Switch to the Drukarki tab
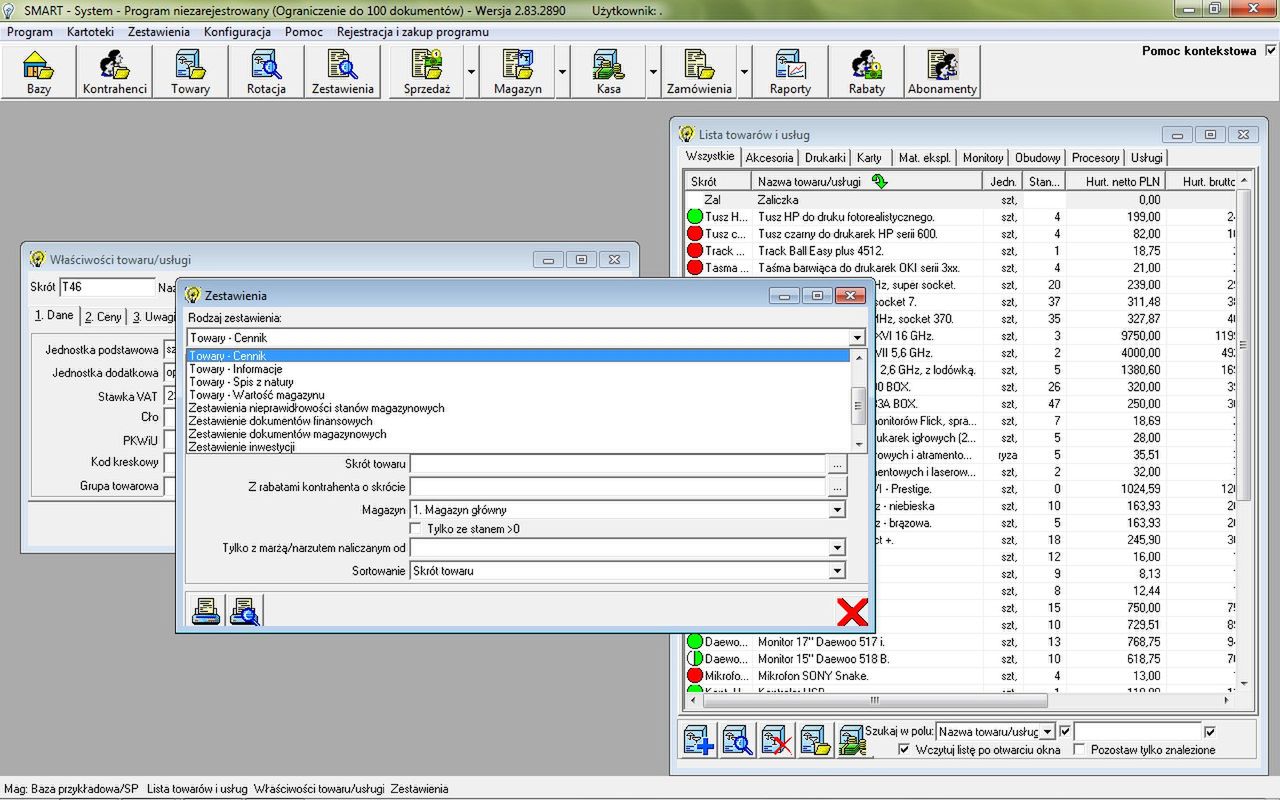The width and height of the screenshot is (1280, 800). [x=825, y=158]
